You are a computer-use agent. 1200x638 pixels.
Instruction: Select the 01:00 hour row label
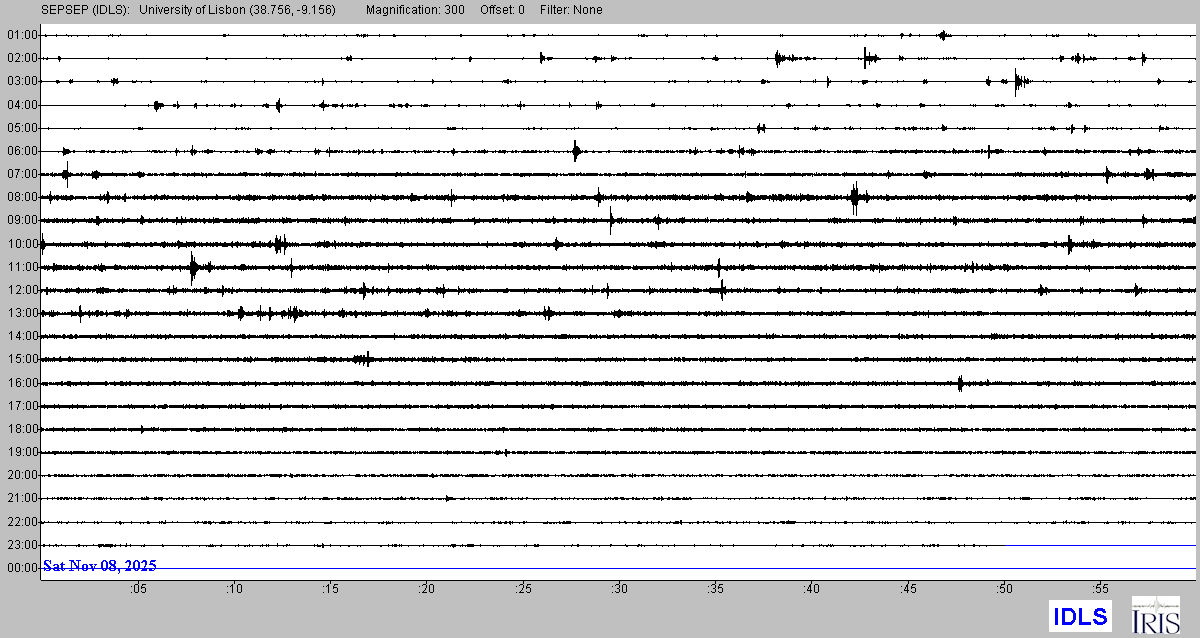click(22, 35)
